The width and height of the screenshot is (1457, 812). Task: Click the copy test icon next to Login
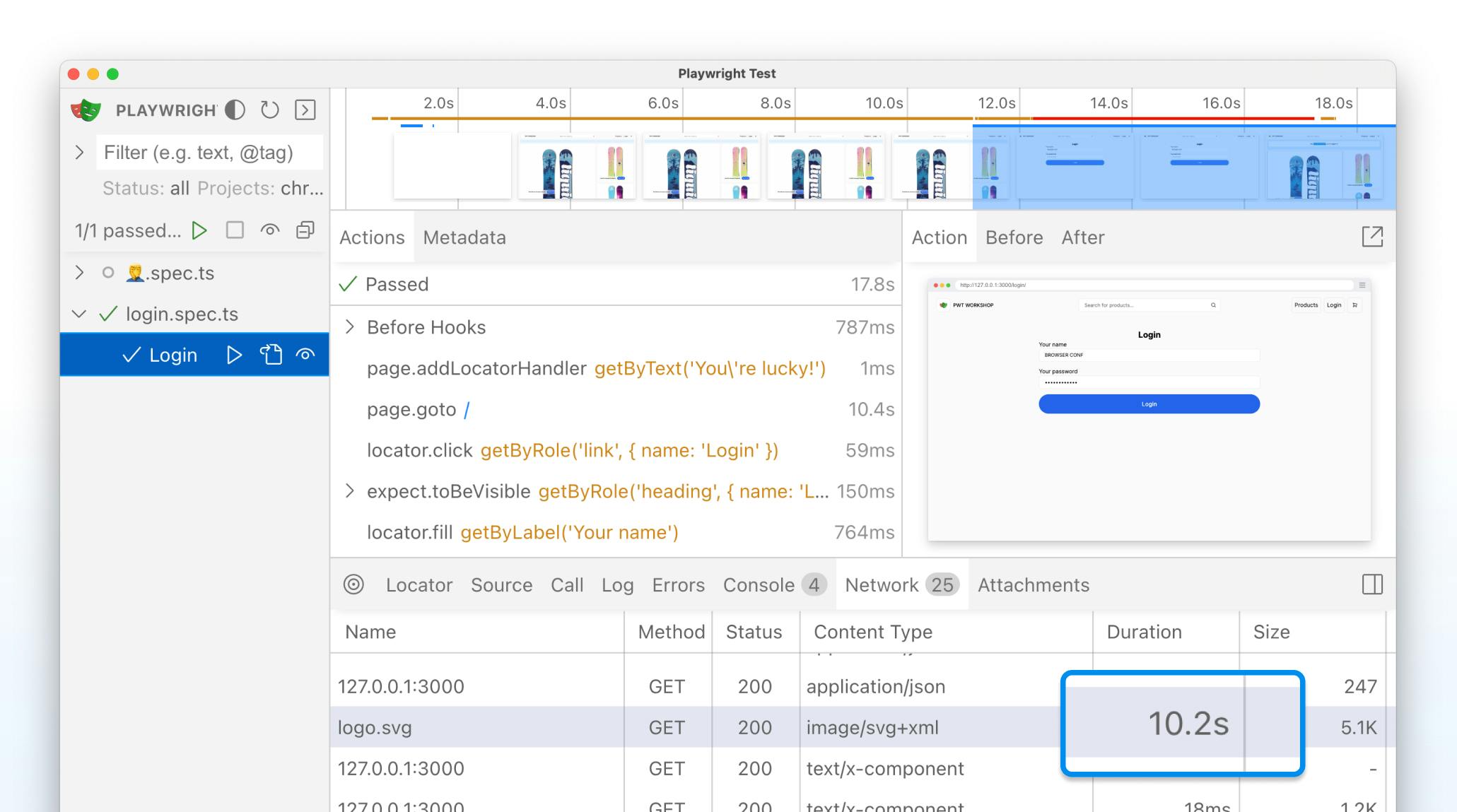pos(270,354)
